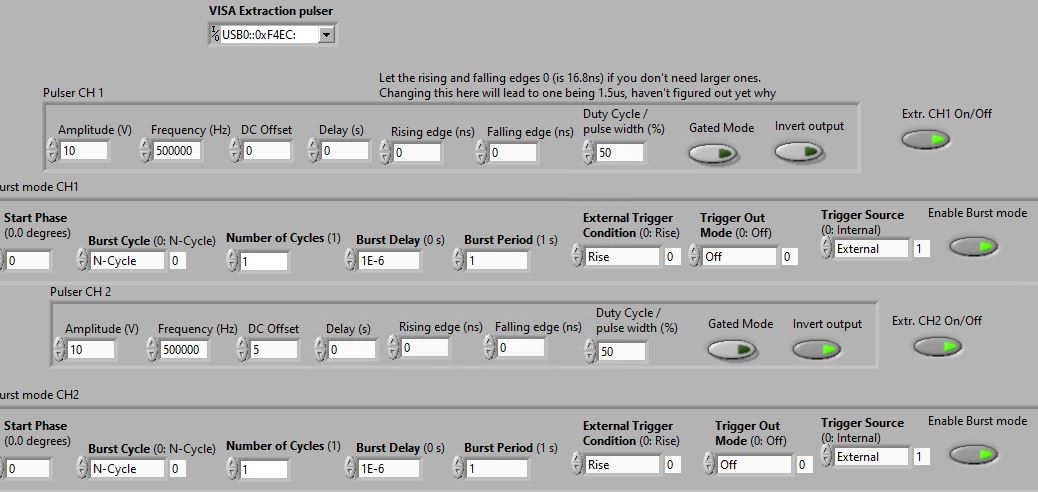This screenshot has height=492, width=1038.
Task: Click the CH 1 Falling edge (ns) field
Action: coord(513,153)
